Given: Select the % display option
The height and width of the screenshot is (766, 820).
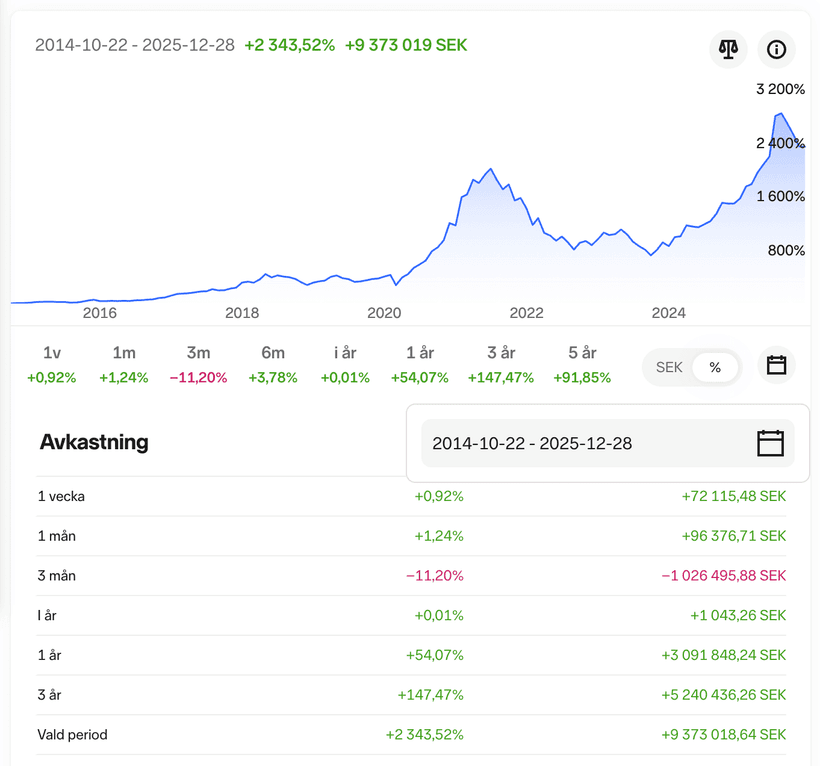Looking at the screenshot, I should coord(715,367).
